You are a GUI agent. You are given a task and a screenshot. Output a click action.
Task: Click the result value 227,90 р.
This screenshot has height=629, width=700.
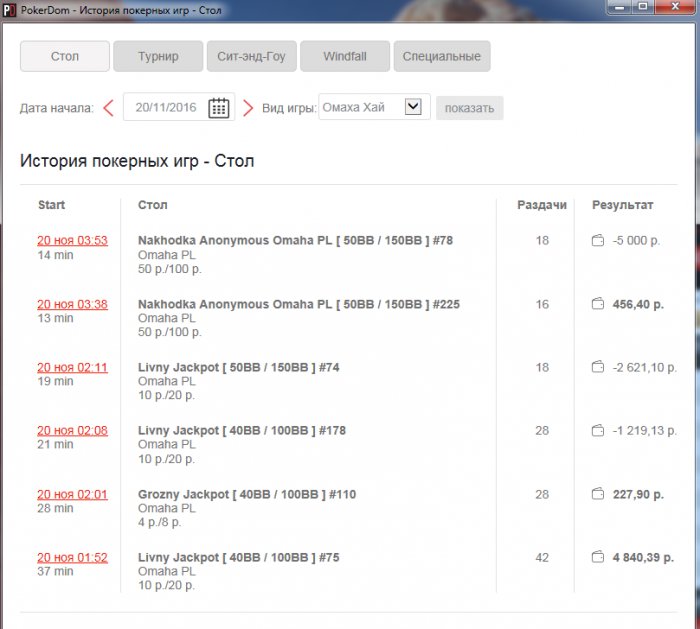pos(638,494)
